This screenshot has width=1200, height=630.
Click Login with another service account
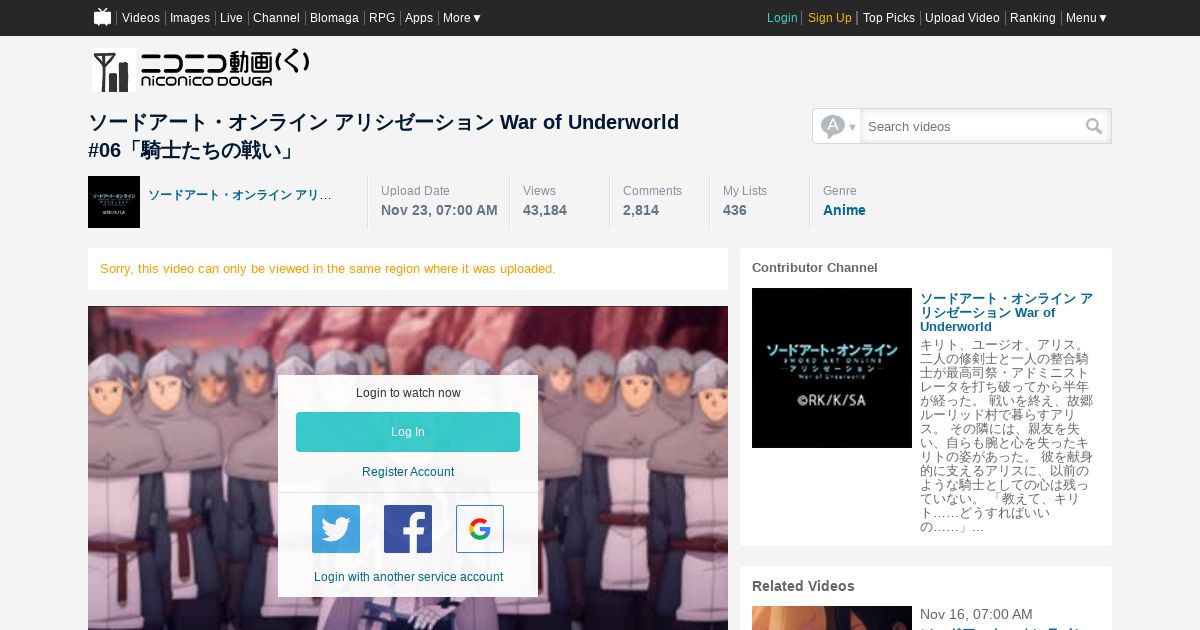tap(408, 577)
